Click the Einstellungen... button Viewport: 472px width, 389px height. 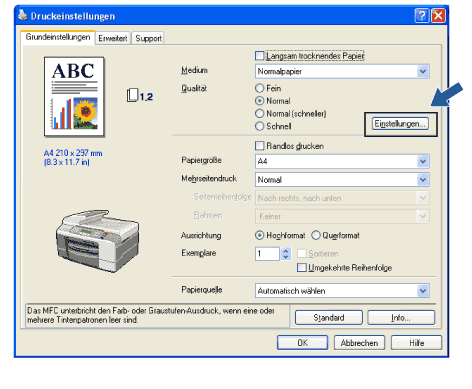click(x=400, y=124)
